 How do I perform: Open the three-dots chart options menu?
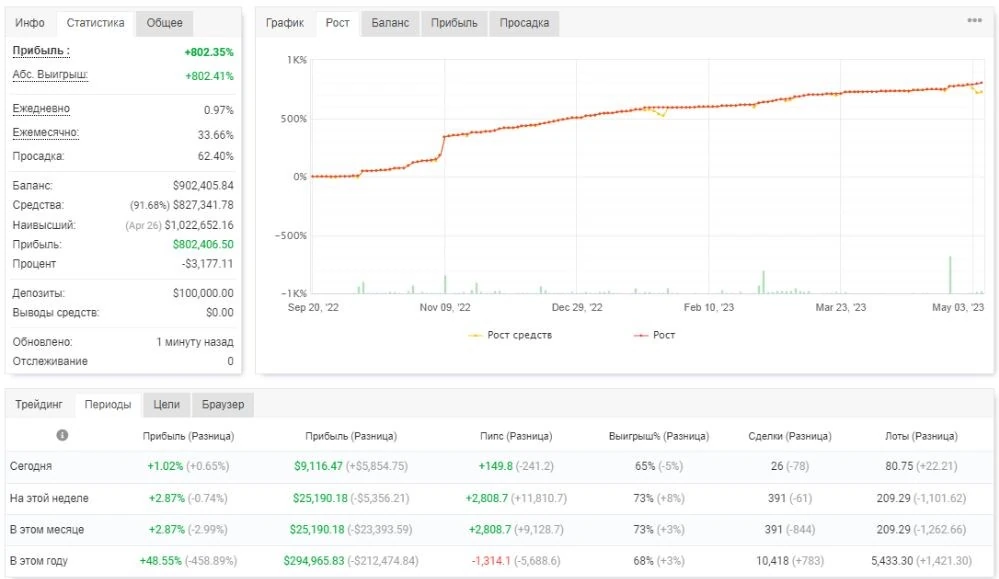[x=974, y=20]
